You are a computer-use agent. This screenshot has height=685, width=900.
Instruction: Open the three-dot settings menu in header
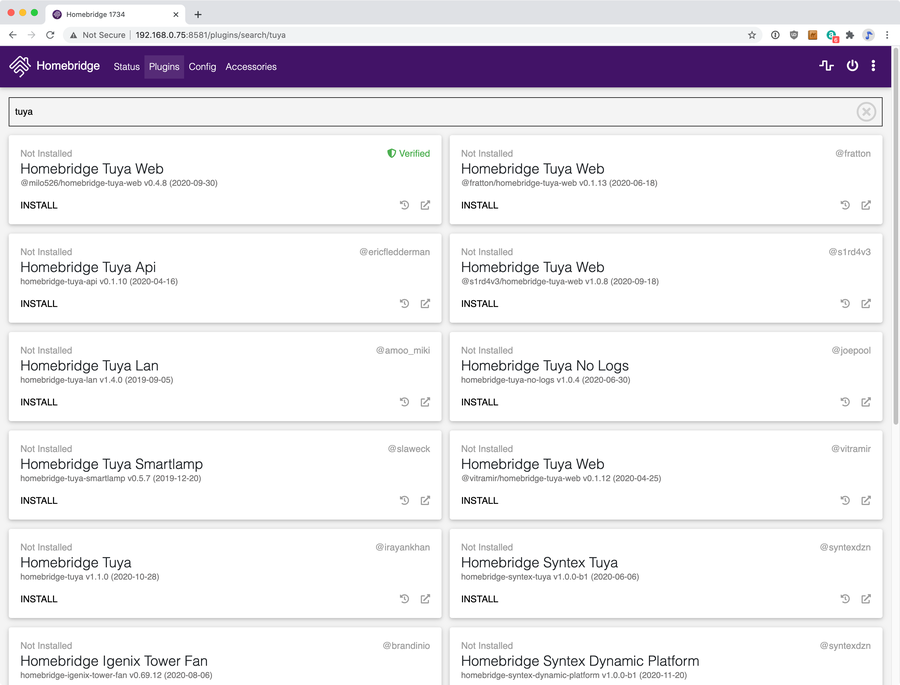[x=873, y=66]
